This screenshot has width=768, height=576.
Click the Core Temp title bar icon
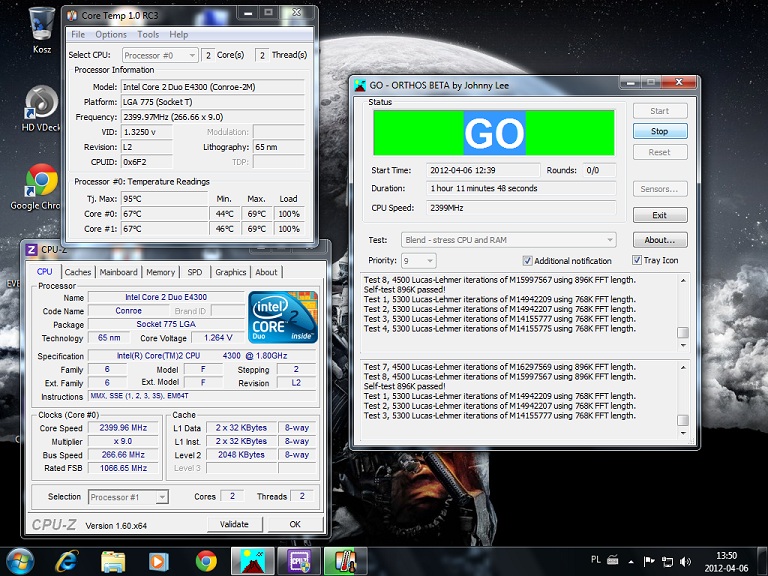coord(72,15)
